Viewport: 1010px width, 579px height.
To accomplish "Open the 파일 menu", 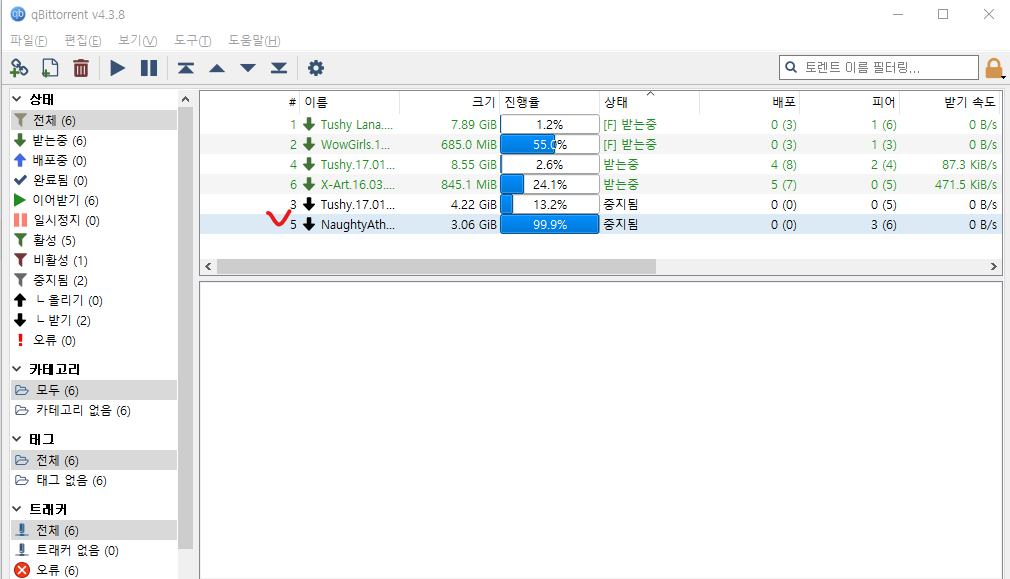I will (x=28, y=41).
